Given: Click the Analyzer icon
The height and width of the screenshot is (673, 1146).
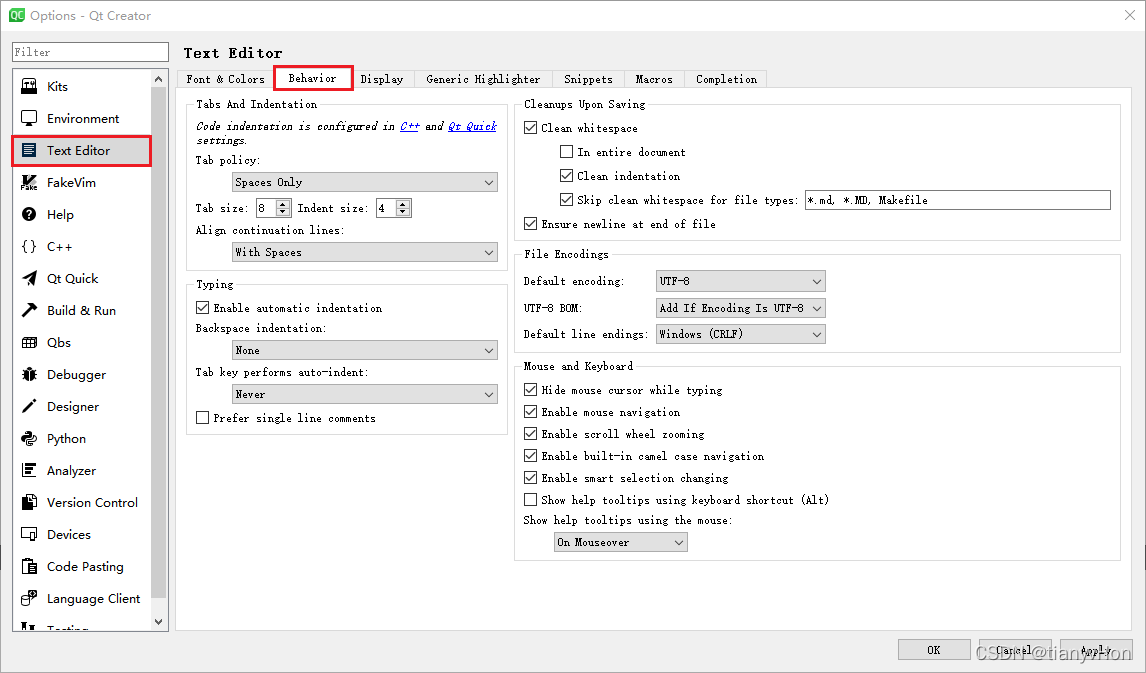Looking at the screenshot, I should coord(29,471).
